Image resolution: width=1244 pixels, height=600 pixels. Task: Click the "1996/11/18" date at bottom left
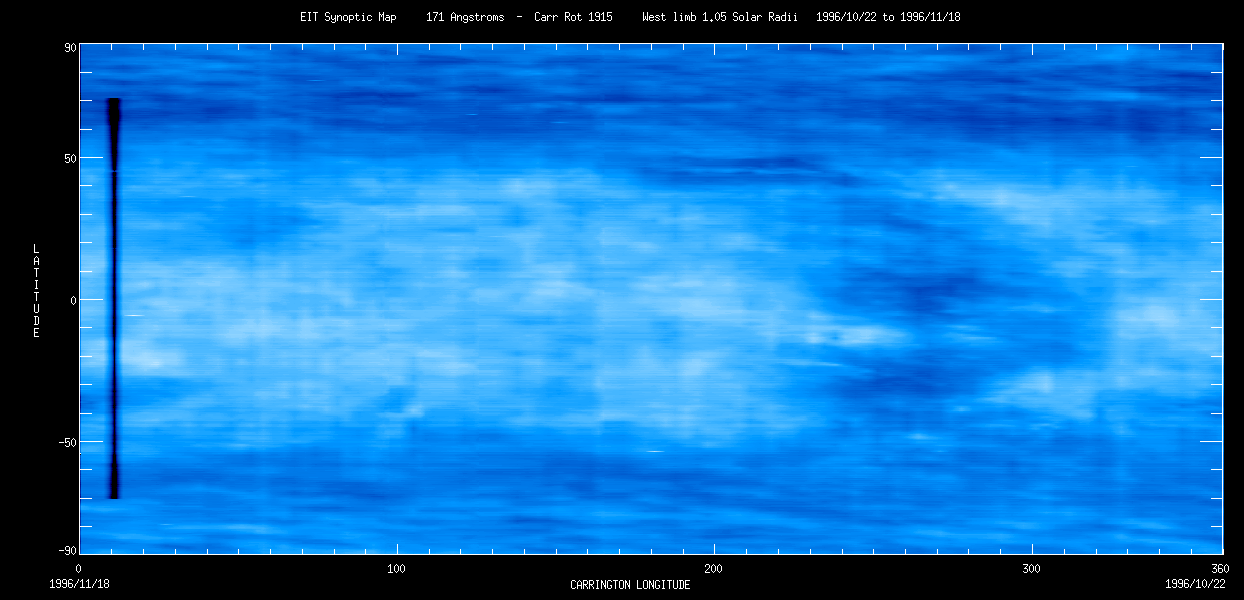pyautogui.click(x=79, y=584)
